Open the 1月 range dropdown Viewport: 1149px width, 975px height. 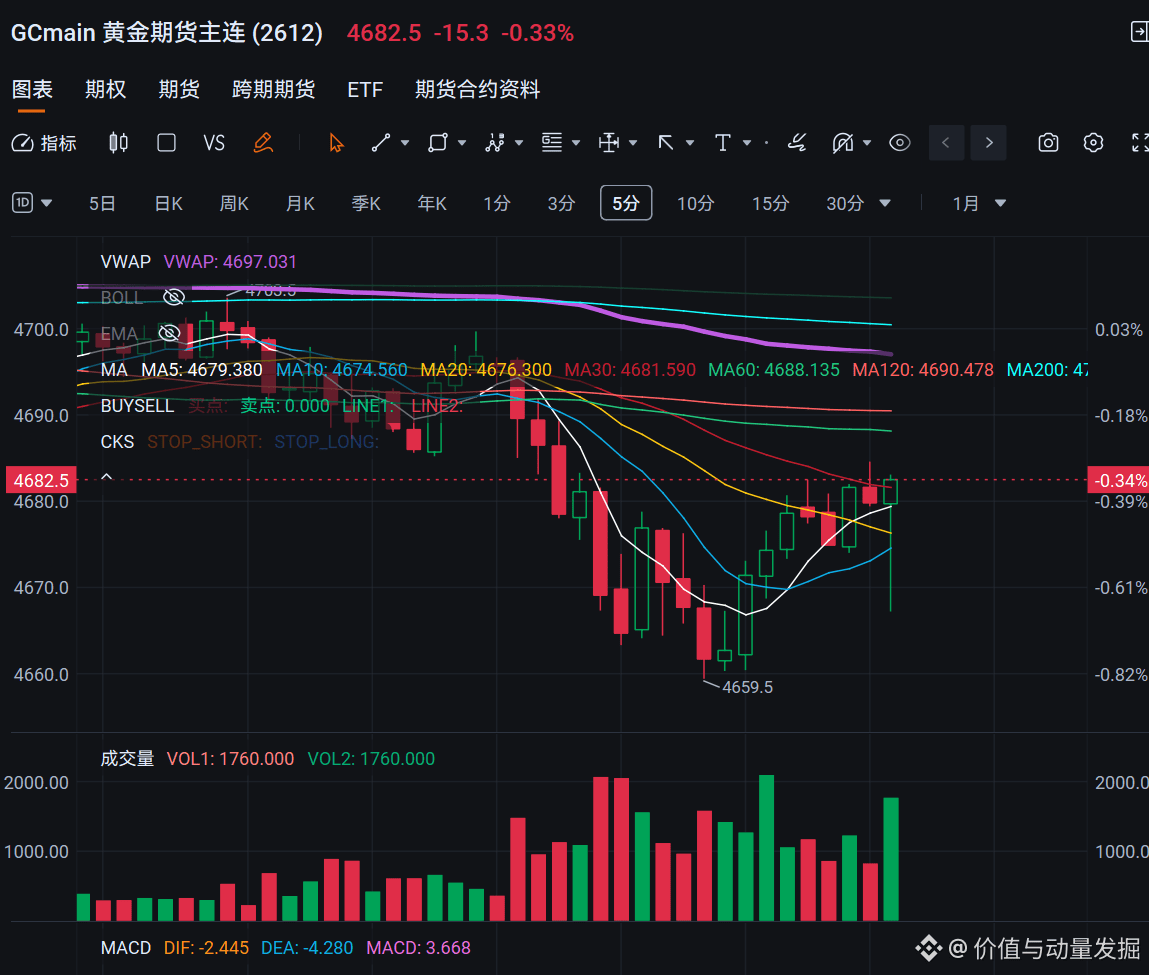pyautogui.click(x=979, y=204)
